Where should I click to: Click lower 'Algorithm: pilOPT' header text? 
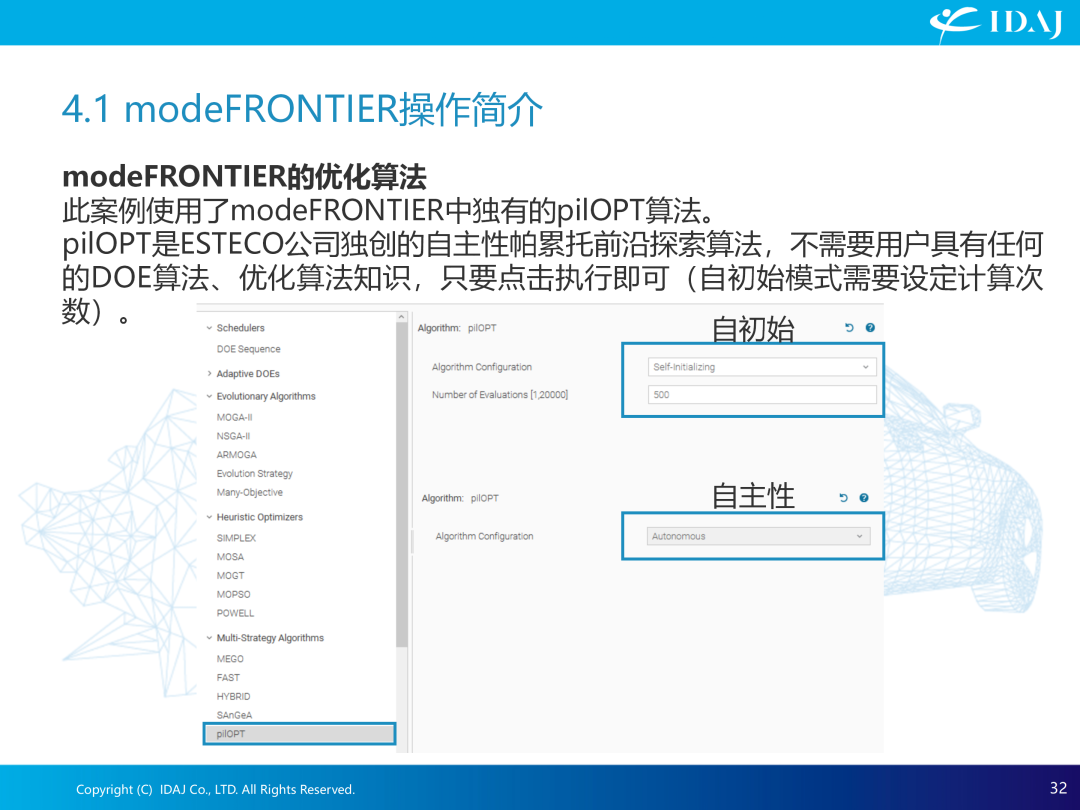point(460,498)
